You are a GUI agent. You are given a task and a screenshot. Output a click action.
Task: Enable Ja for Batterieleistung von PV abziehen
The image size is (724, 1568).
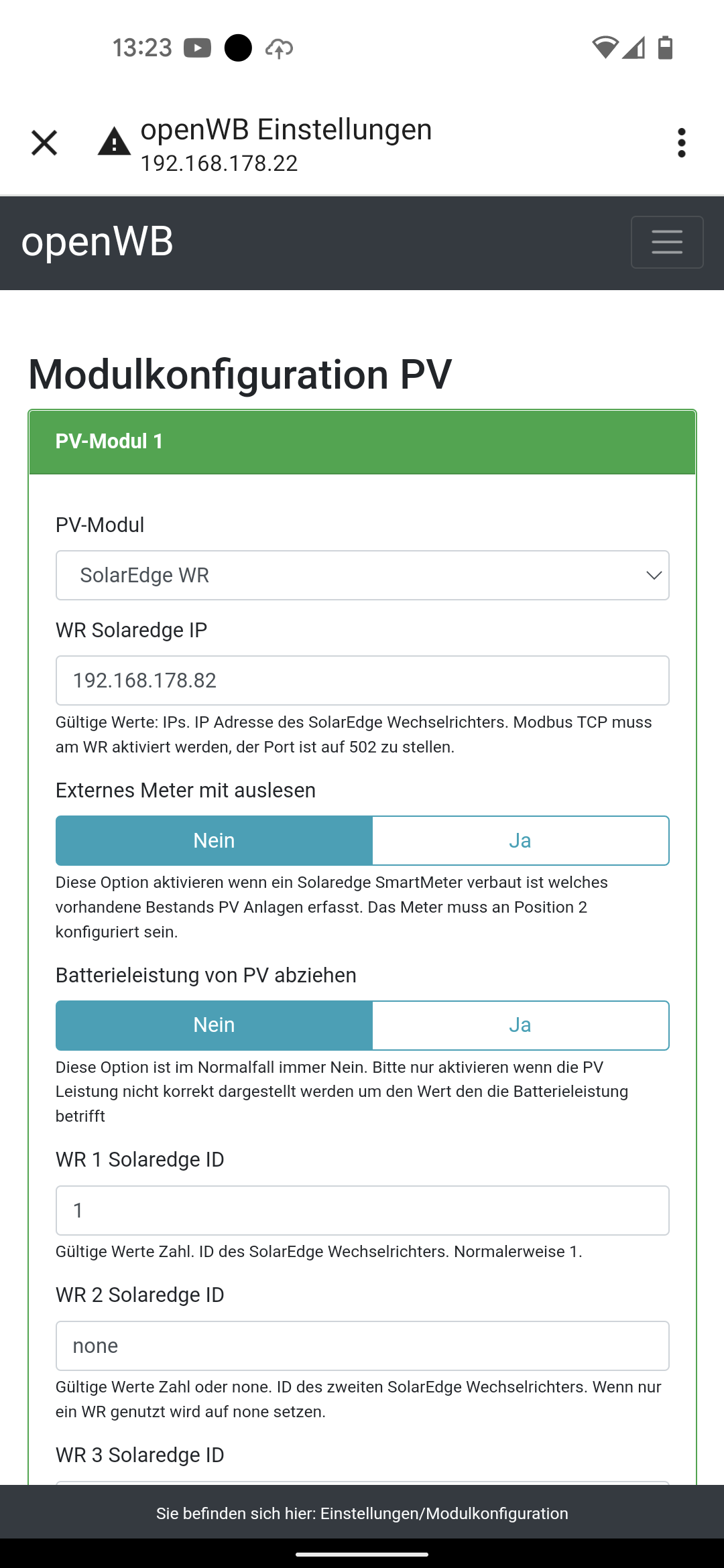[x=520, y=1025]
